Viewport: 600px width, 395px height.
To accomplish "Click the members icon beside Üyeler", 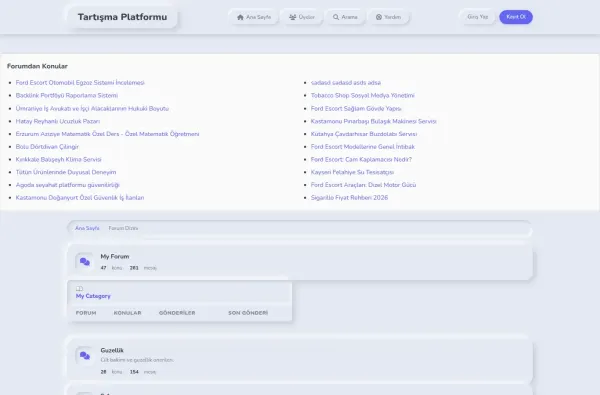I will point(293,17).
